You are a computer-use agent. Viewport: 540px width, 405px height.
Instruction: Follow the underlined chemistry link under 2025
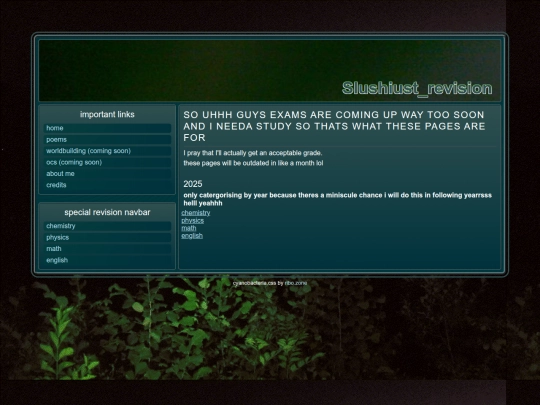click(x=196, y=213)
